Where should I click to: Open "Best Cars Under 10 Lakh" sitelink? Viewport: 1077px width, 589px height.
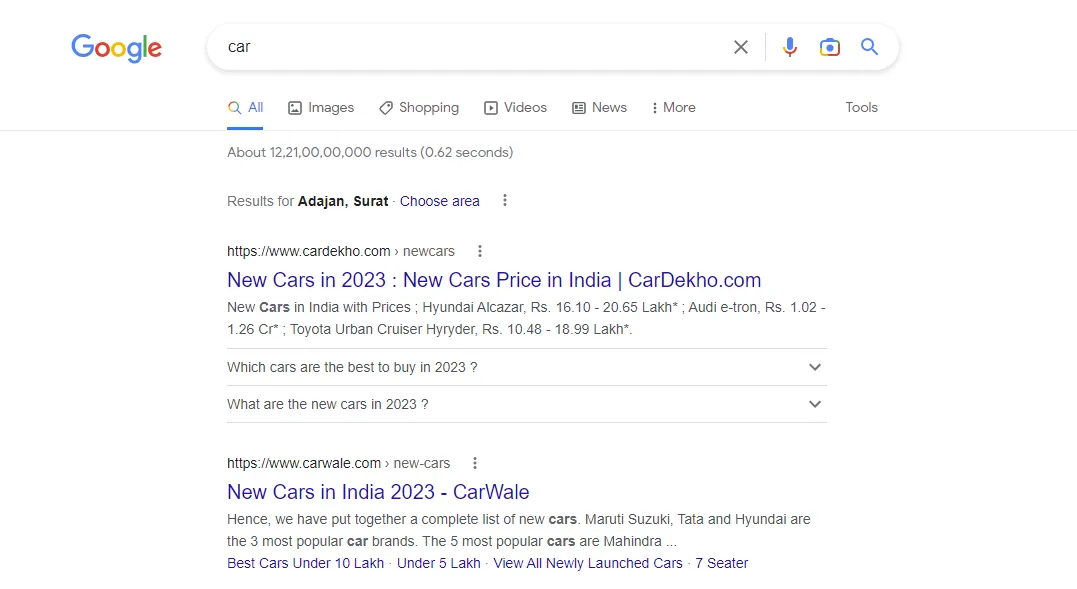click(x=305, y=563)
